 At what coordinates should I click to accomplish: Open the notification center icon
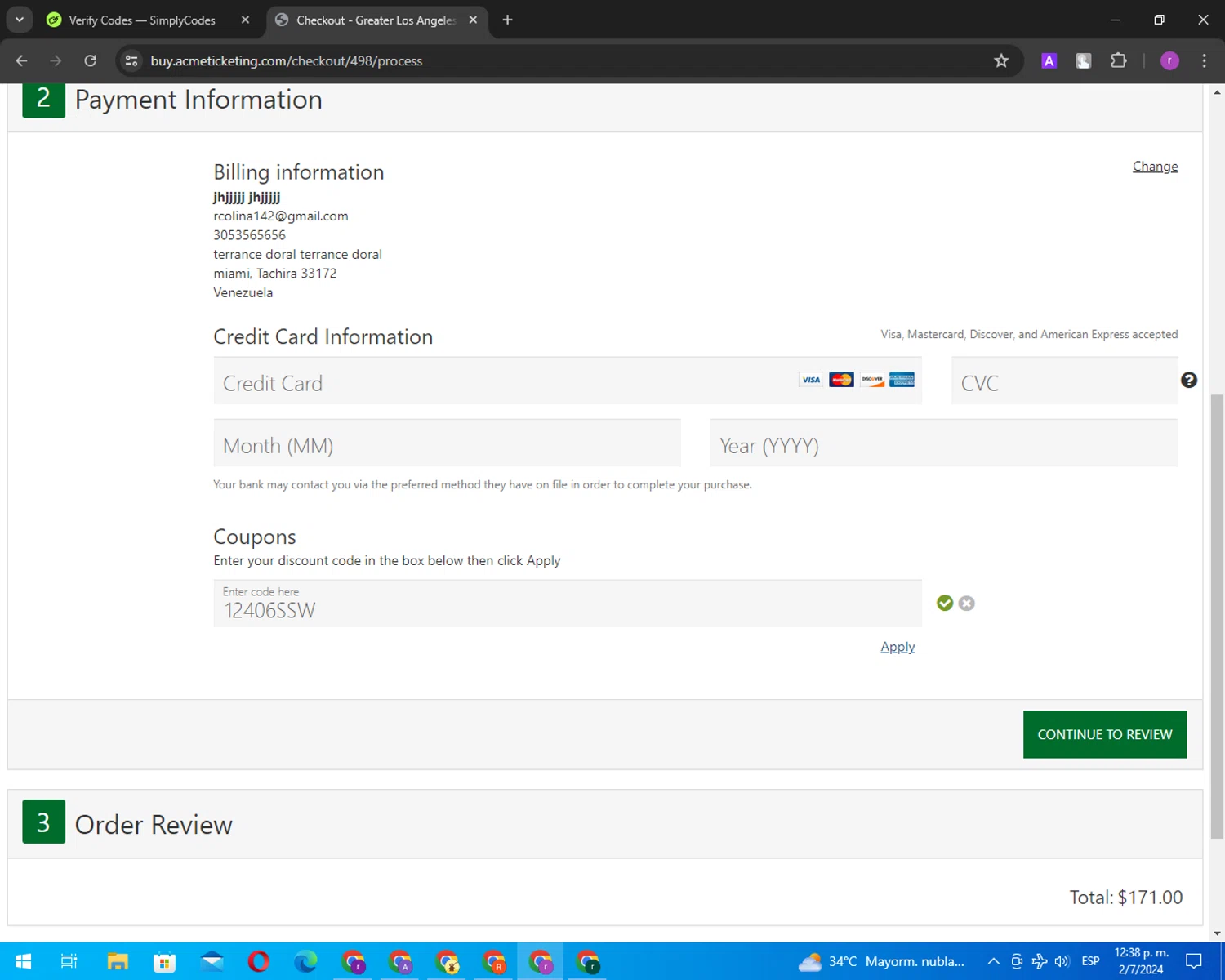click(1194, 961)
